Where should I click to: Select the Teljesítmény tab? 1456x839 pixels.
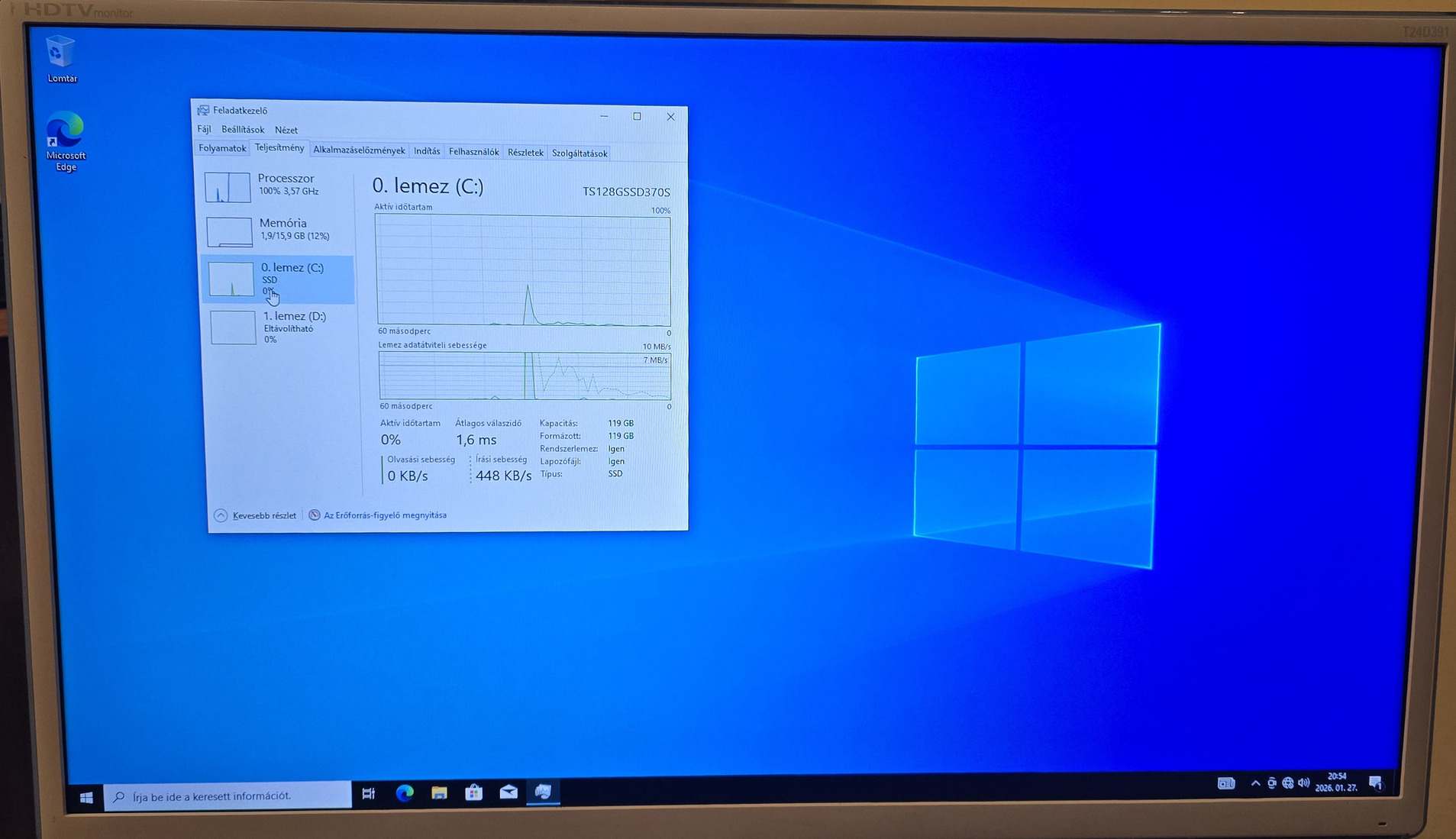pos(279,148)
